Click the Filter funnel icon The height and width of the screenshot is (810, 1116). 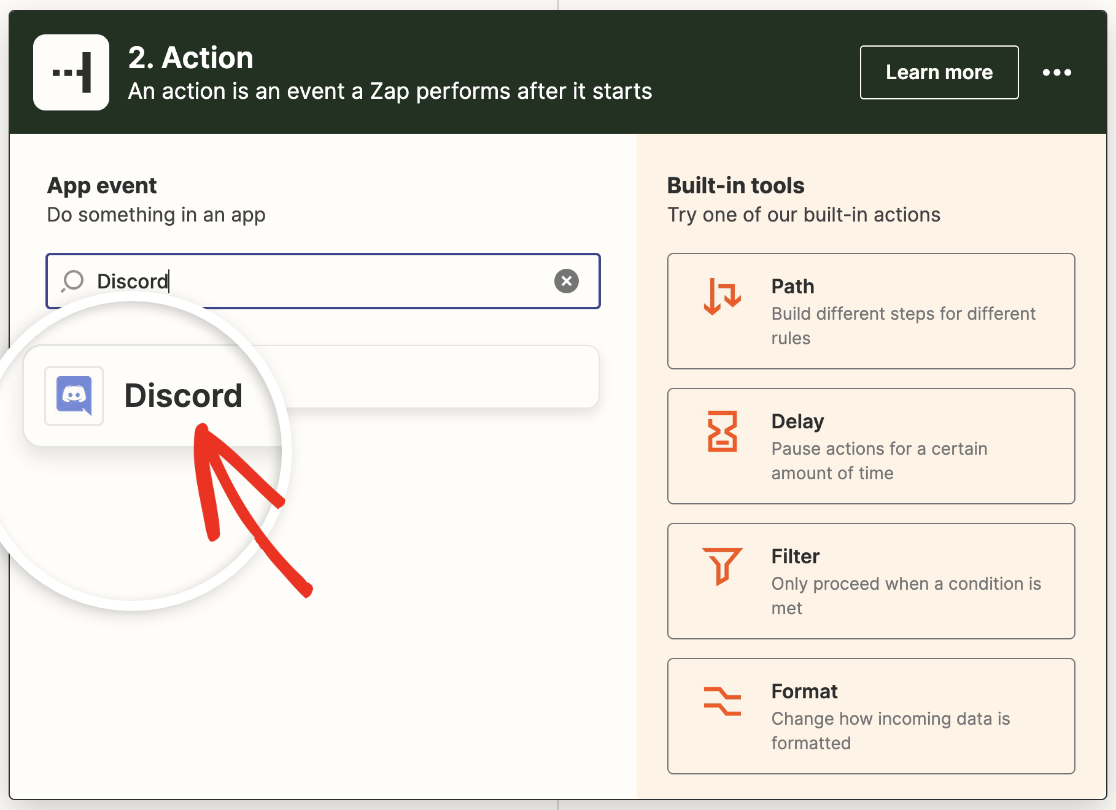tap(722, 566)
